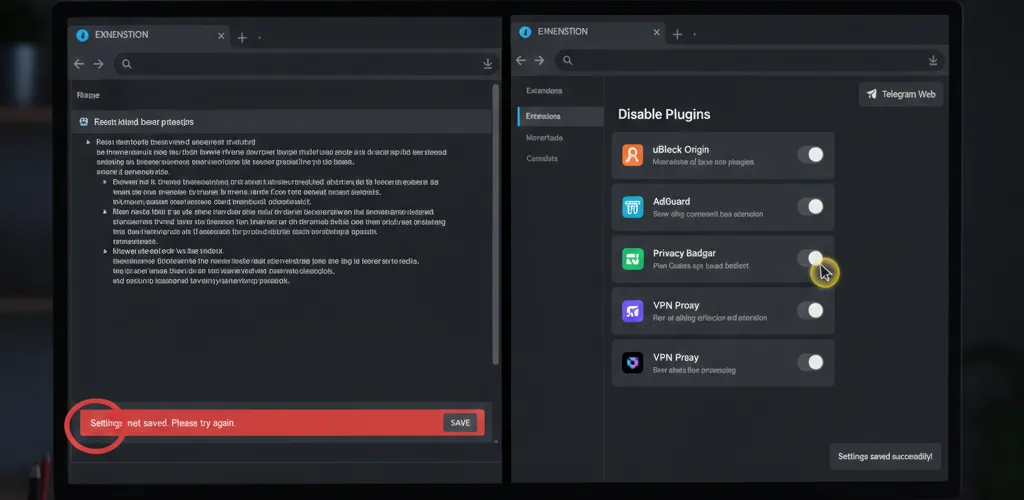Click the blue favicon on the left window's tab

[x=82, y=36]
